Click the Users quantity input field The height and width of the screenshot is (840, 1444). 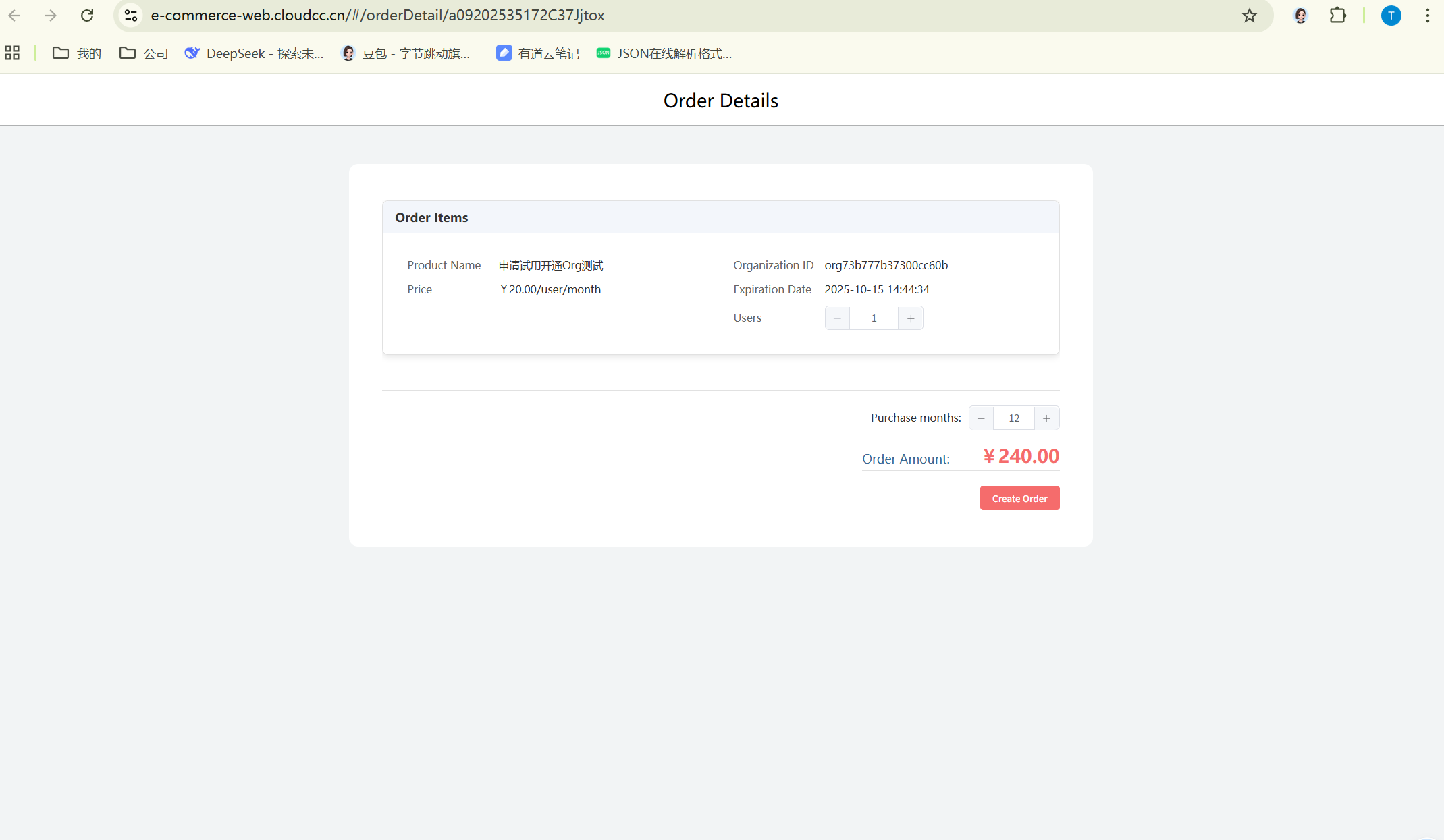click(874, 318)
